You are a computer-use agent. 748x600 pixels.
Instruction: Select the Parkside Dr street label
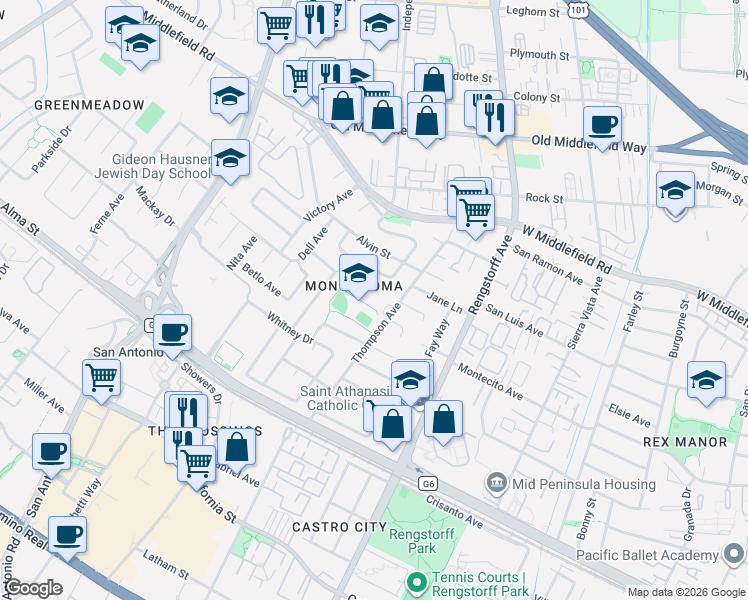pos(52,149)
